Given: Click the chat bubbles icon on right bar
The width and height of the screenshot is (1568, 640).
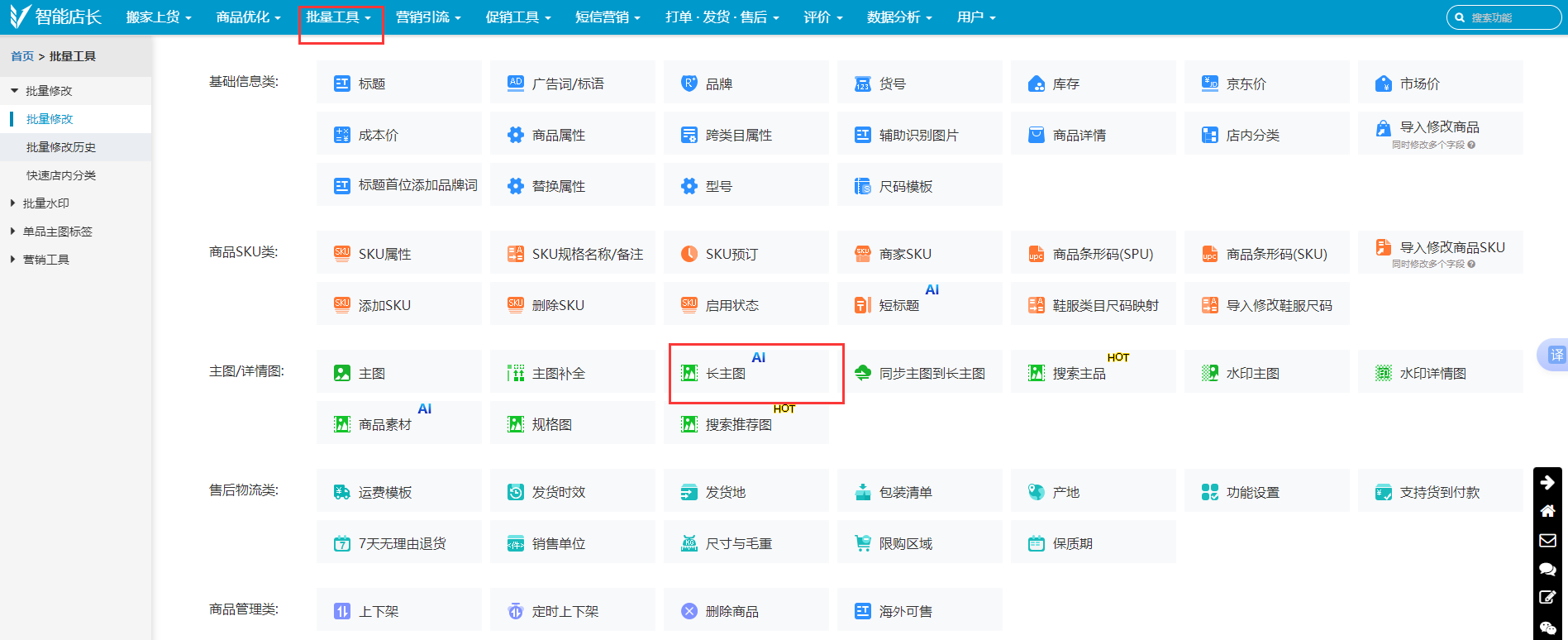Looking at the screenshot, I should (1547, 569).
